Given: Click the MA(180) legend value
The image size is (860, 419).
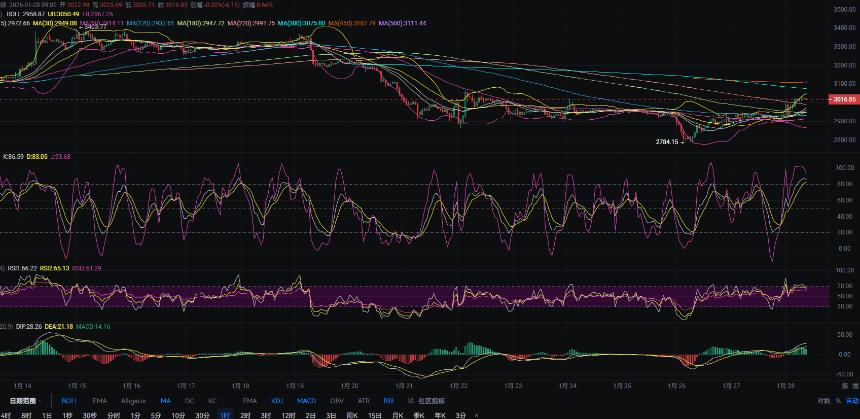Looking at the screenshot, I should (200, 24).
